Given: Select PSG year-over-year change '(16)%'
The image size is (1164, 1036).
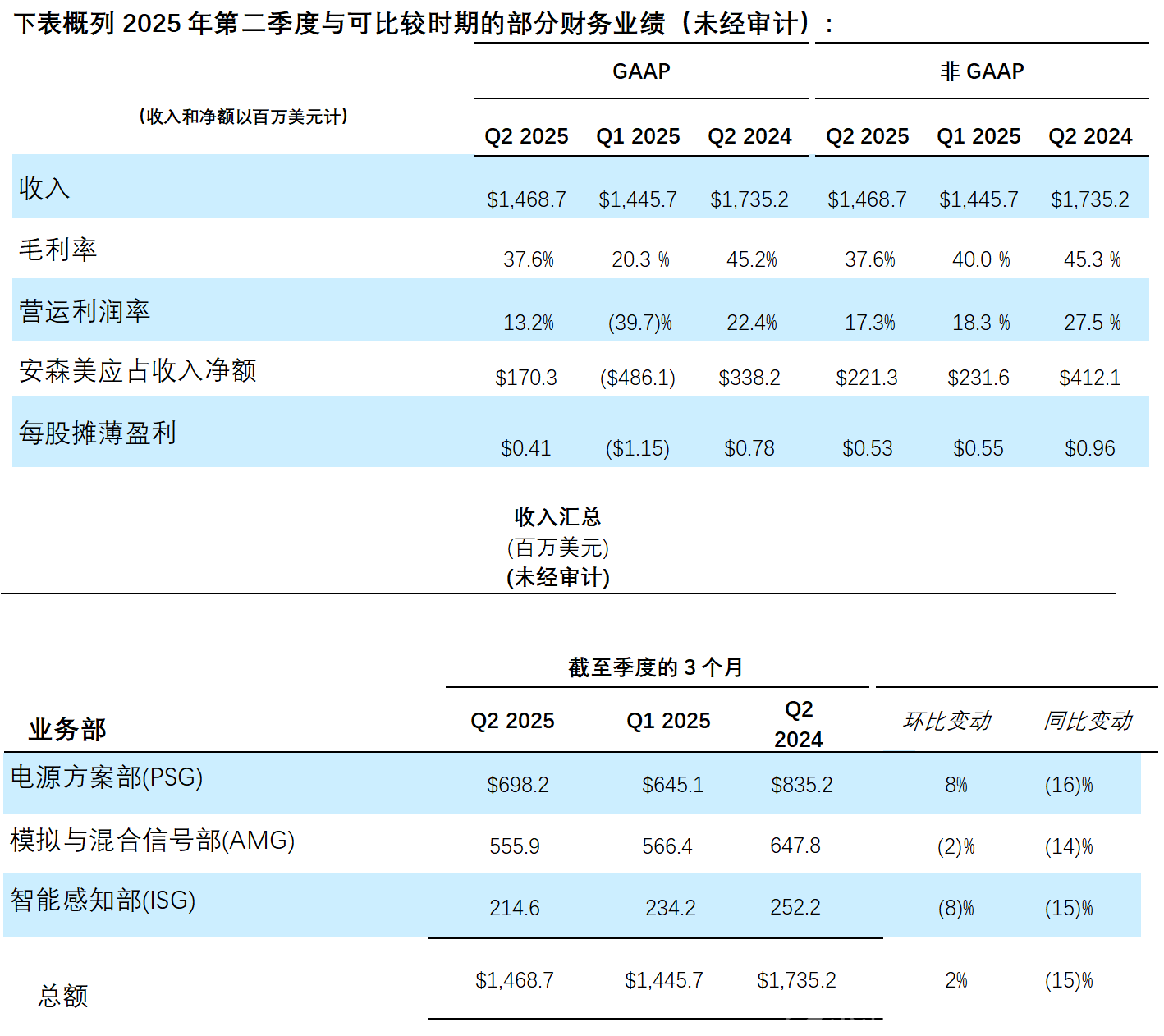Looking at the screenshot, I should click(1069, 785).
